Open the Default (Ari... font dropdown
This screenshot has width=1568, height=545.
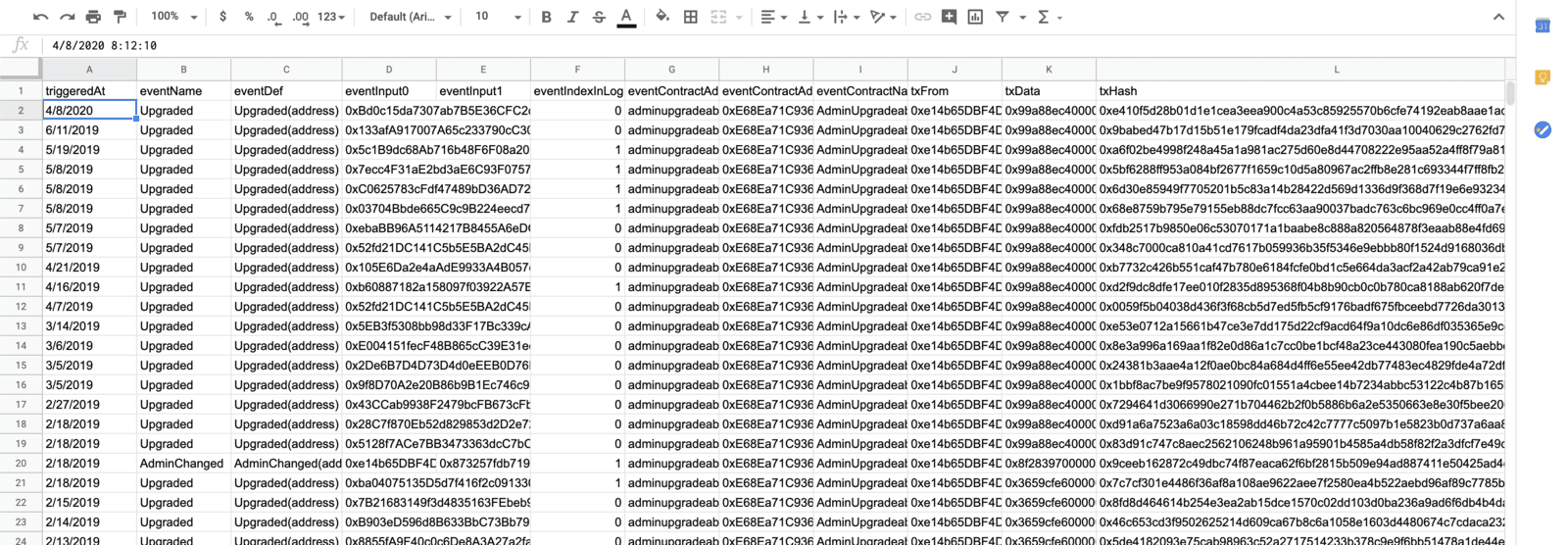pyautogui.click(x=410, y=17)
